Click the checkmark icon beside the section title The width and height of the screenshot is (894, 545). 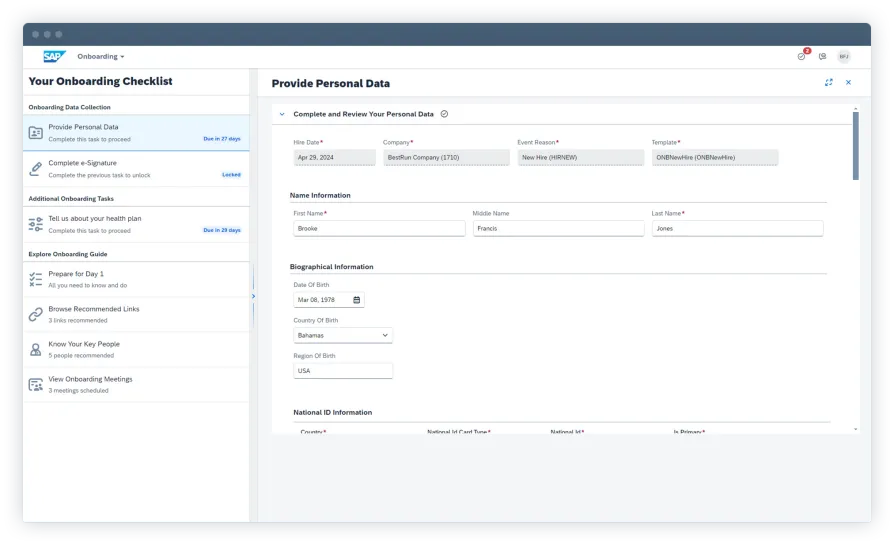point(444,114)
